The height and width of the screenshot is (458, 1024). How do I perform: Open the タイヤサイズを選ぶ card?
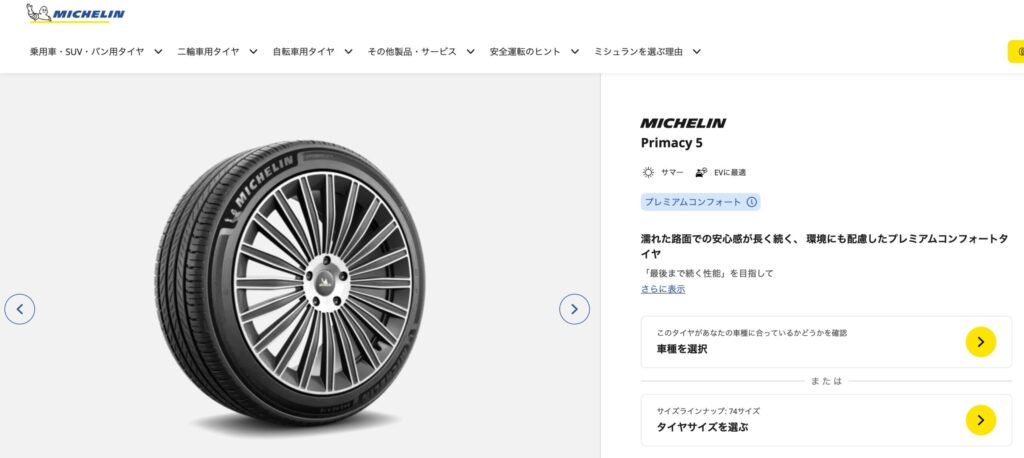pyautogui.click(x=800, y=420)
